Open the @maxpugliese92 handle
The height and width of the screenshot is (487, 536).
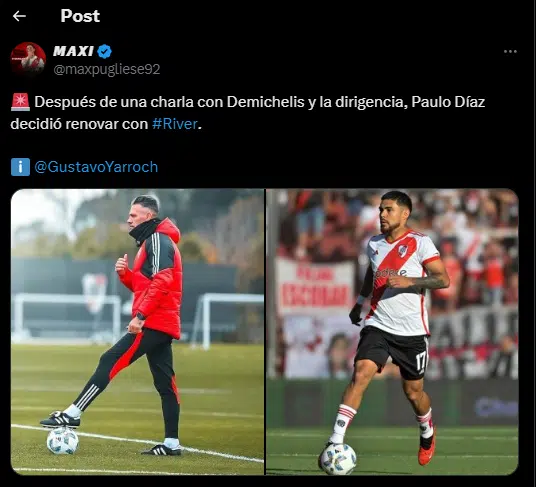click(107, 69)
